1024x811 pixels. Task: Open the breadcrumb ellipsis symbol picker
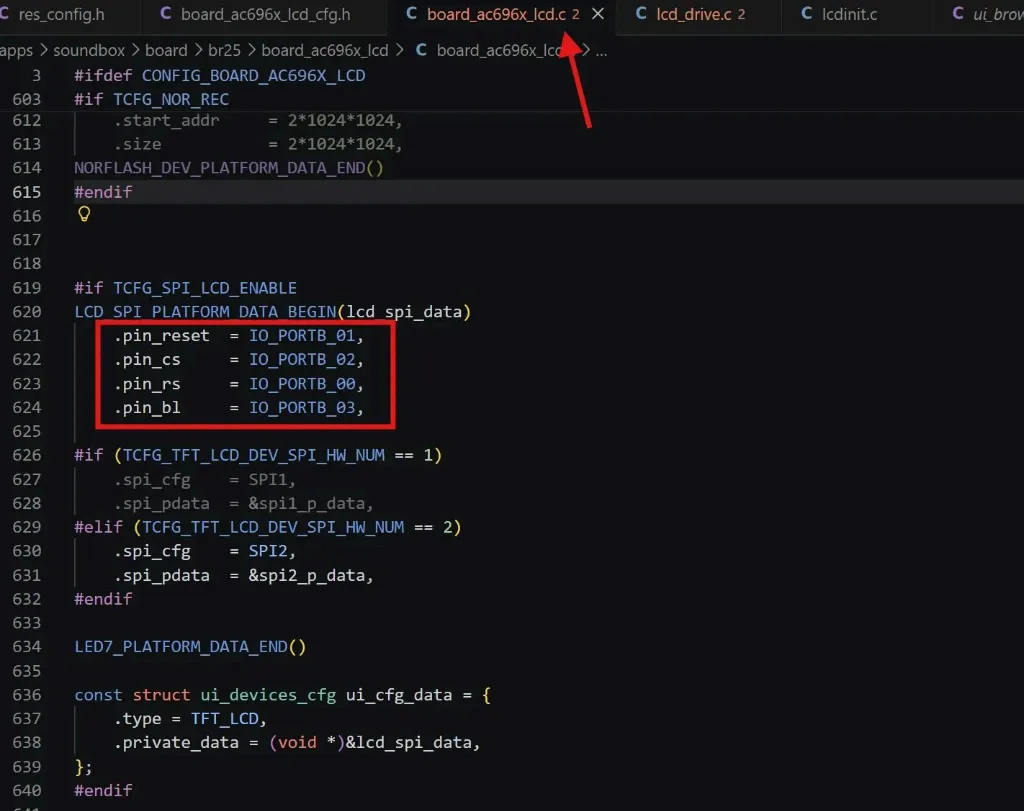click(x=601, y=51)
